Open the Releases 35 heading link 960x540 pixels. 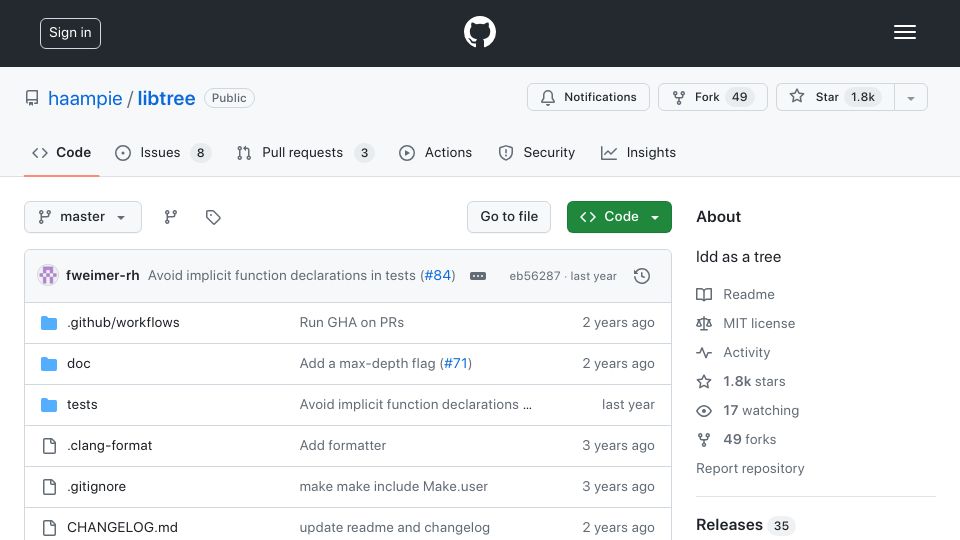click(744, 525)
